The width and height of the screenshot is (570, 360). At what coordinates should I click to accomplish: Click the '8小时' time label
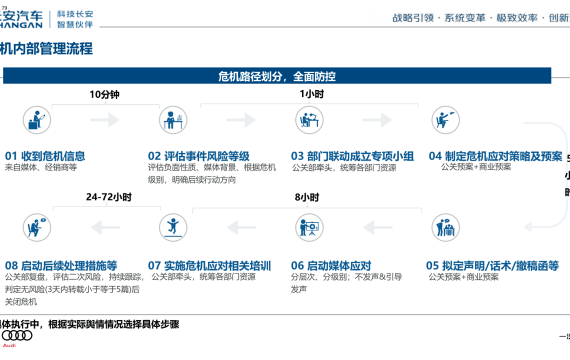tap(307, 197)
